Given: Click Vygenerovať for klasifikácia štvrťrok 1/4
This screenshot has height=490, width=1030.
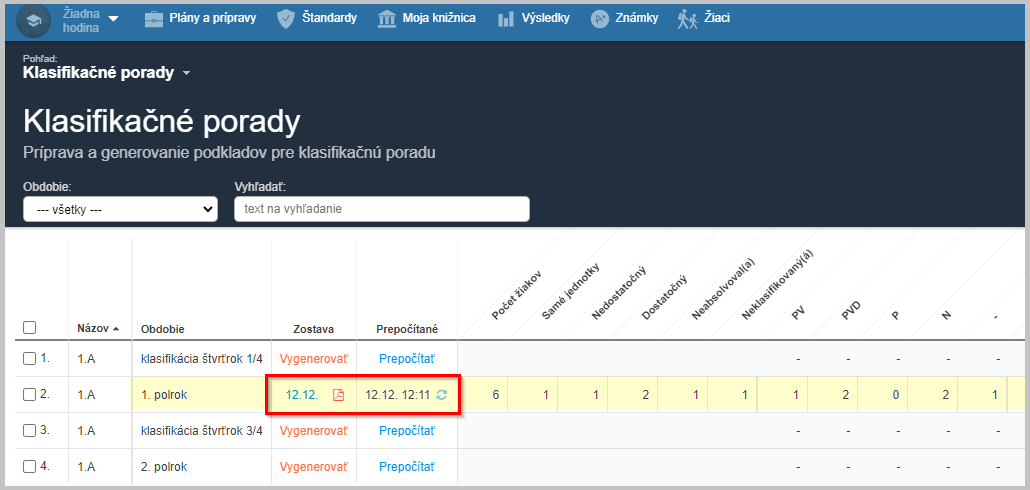Looking at the screenshot, I should (x=313, y=358).
